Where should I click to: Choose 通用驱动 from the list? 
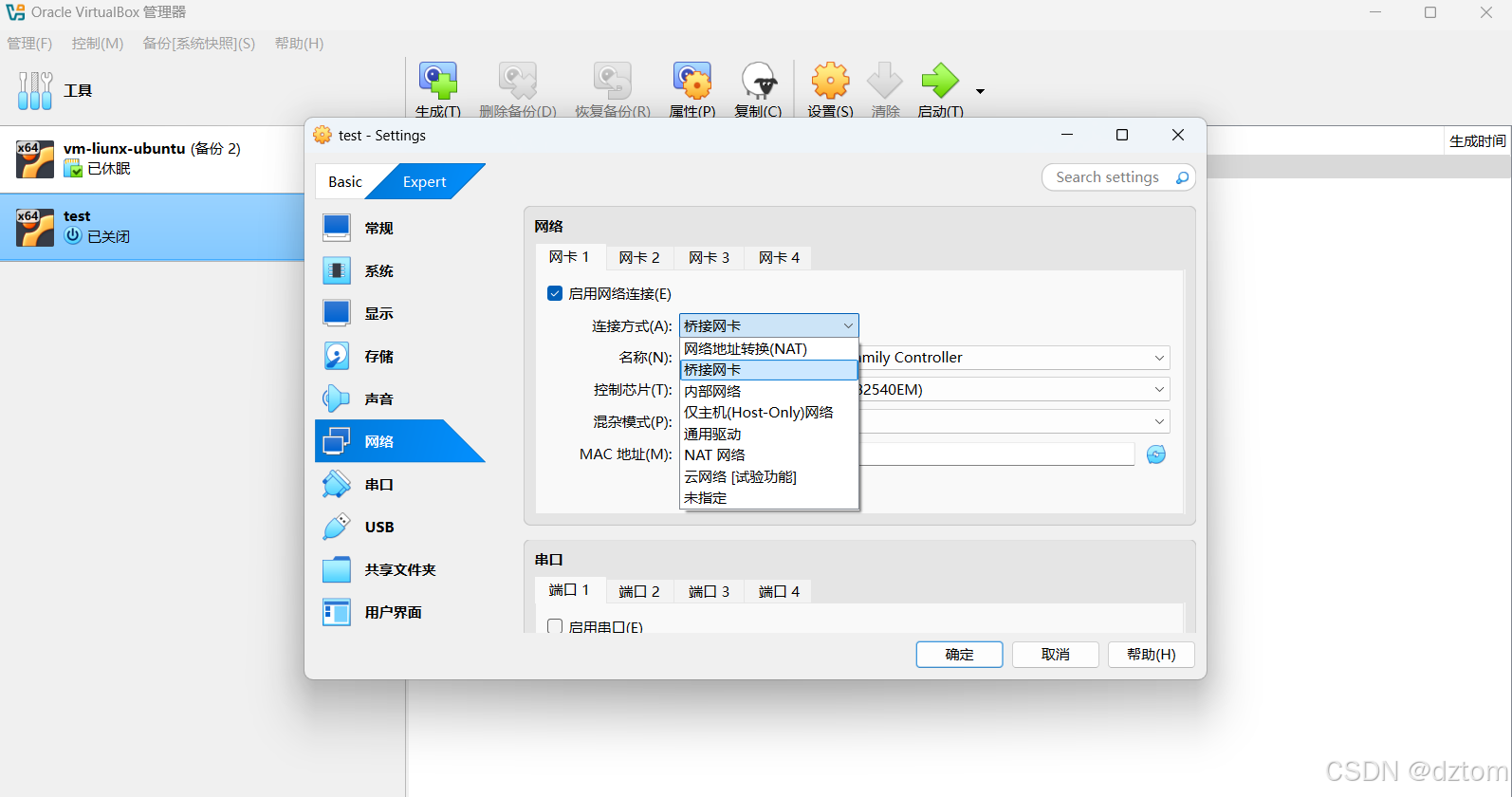coord(769,434)
